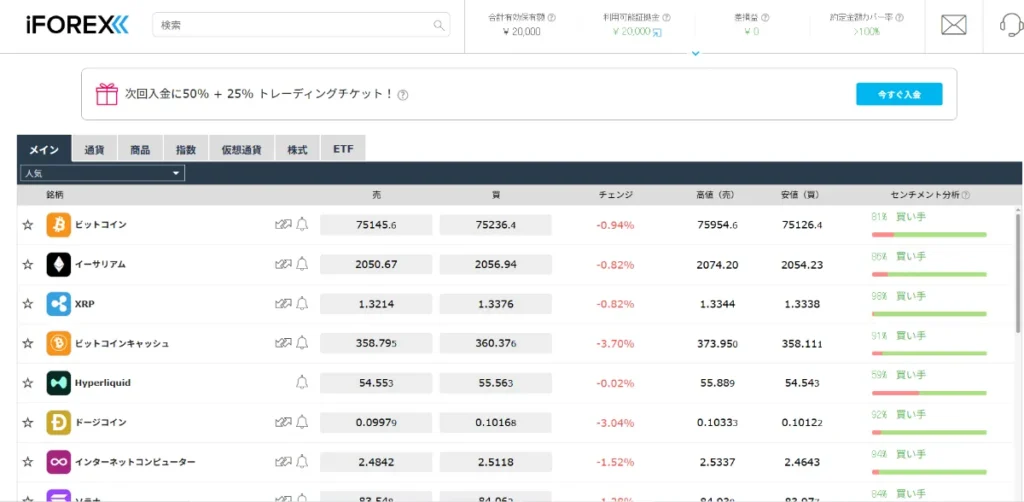Set alert bell for ビットコインキャッシュ
Image resolution: width=1024 pixels, height=502 pixels.
(x=302, y=343)
